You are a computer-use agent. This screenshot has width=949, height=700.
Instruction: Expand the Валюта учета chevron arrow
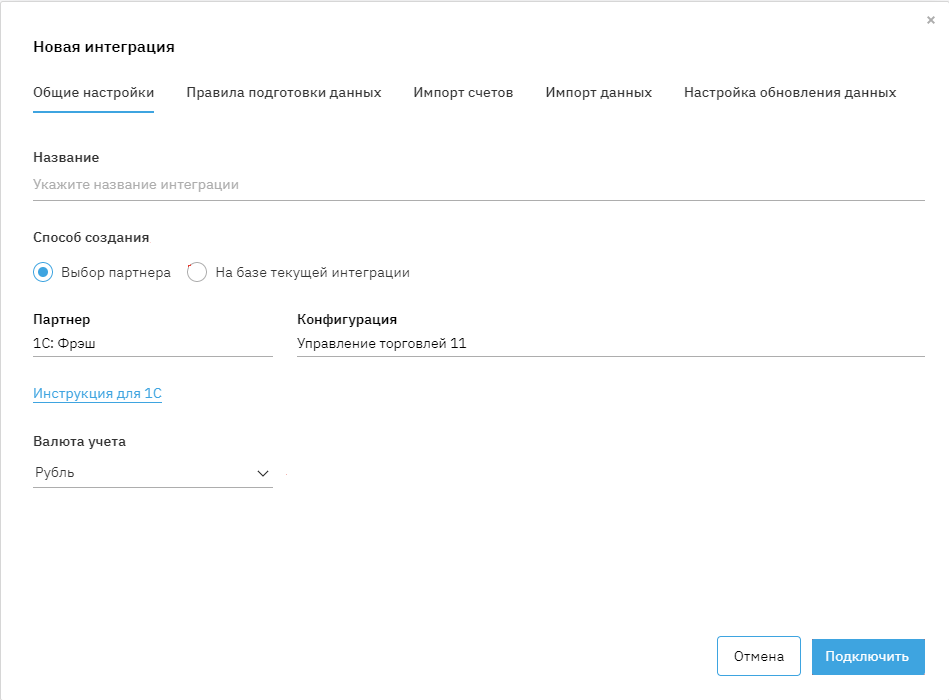(x=264, y=473)
